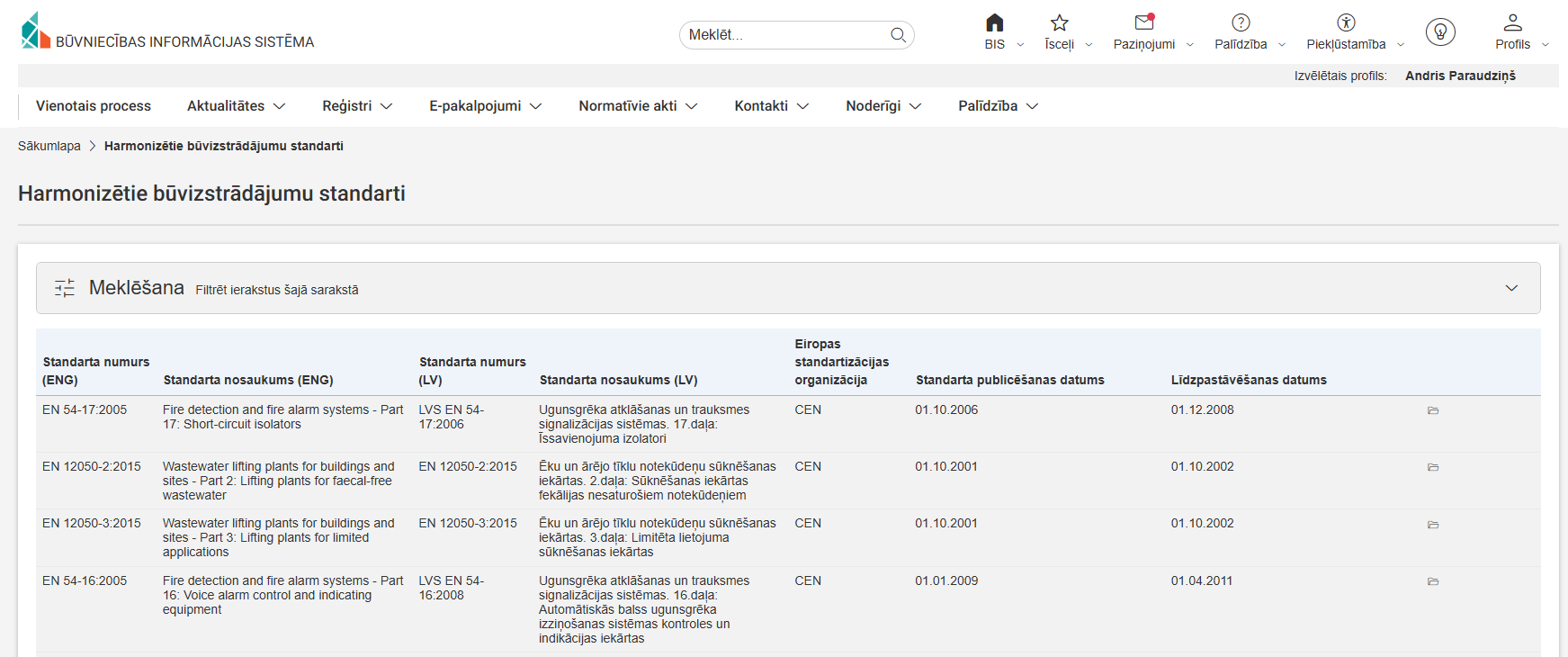The image size is (1568, 657).
Task: Expand Paziņojumi dropdown arrow
Action: click(1190, 45)
